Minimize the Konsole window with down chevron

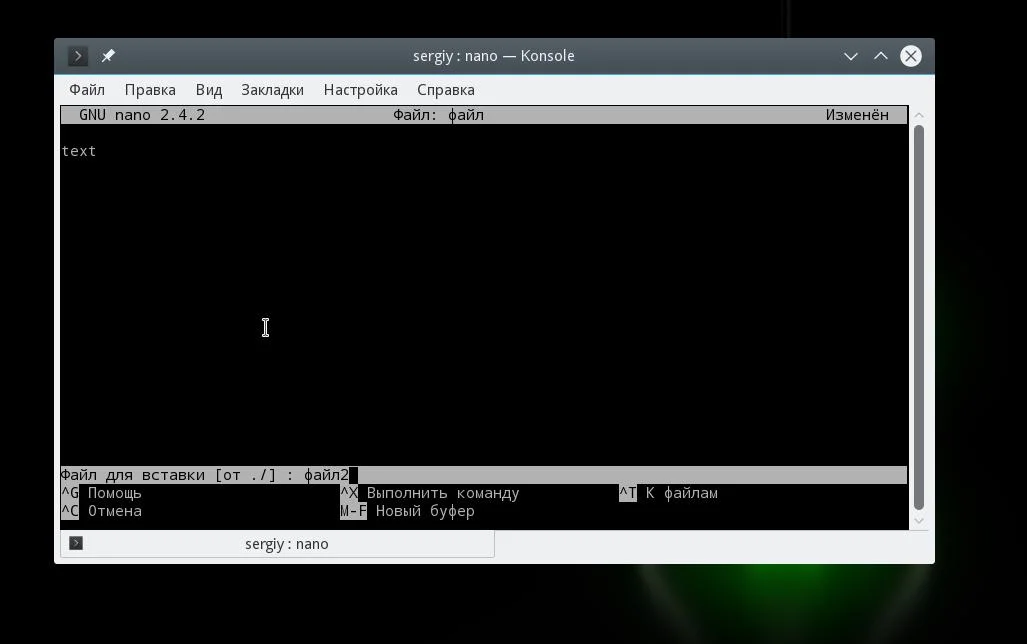click(850, 56)
